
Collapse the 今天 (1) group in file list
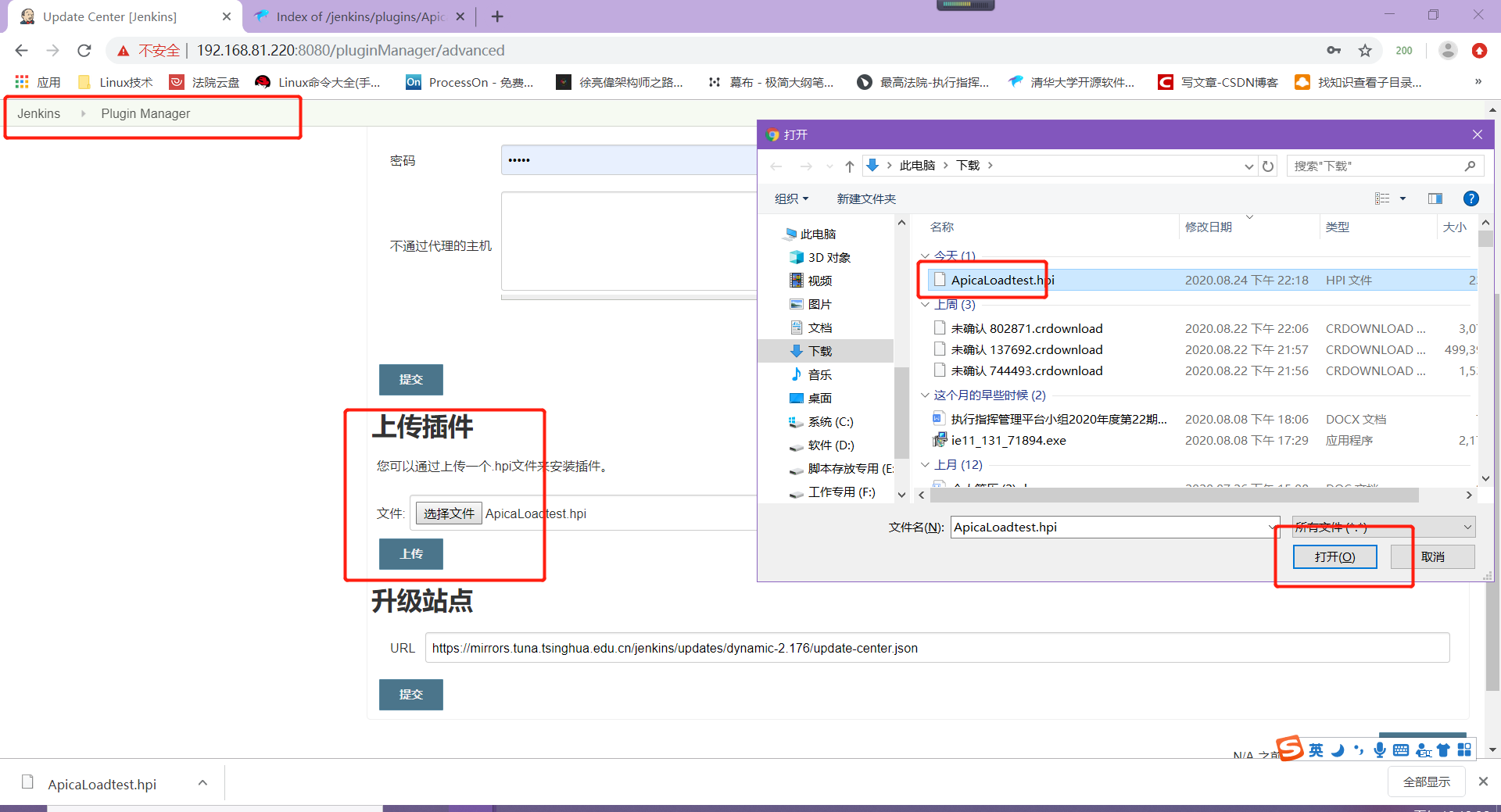925,256
